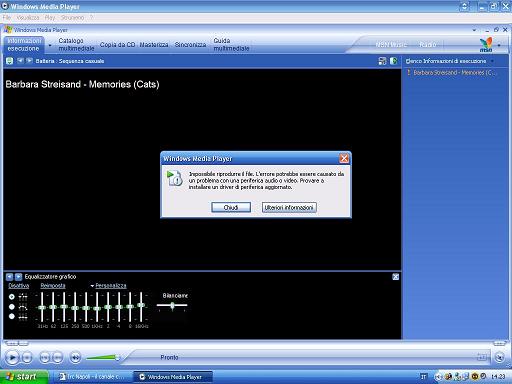Open the Copia da CD tab
Viewport: 512px width, 384px height.
(x=117, y=45)
